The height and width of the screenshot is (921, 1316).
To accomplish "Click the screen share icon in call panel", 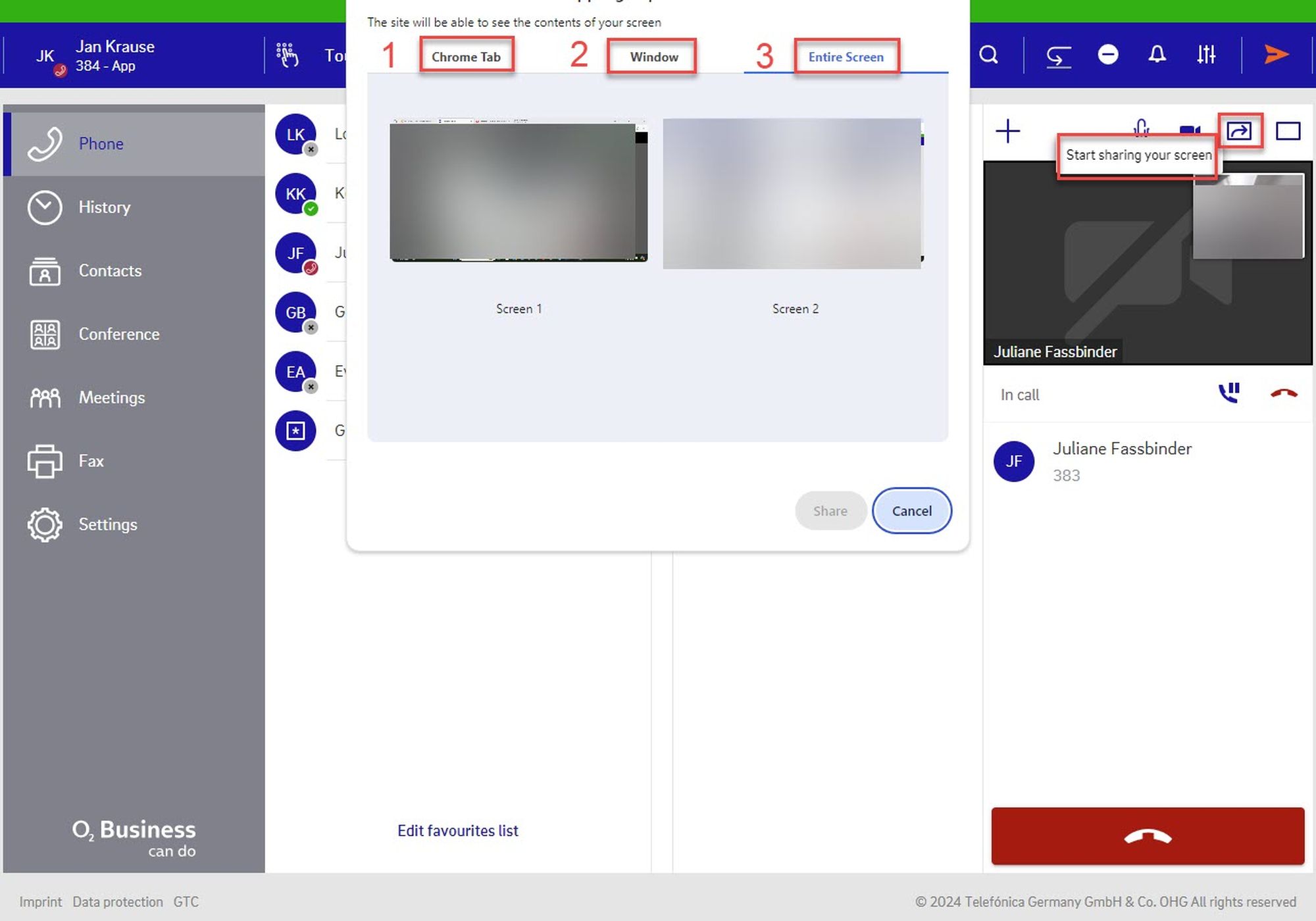I will pyautogui.click(x=1238, y=131).
